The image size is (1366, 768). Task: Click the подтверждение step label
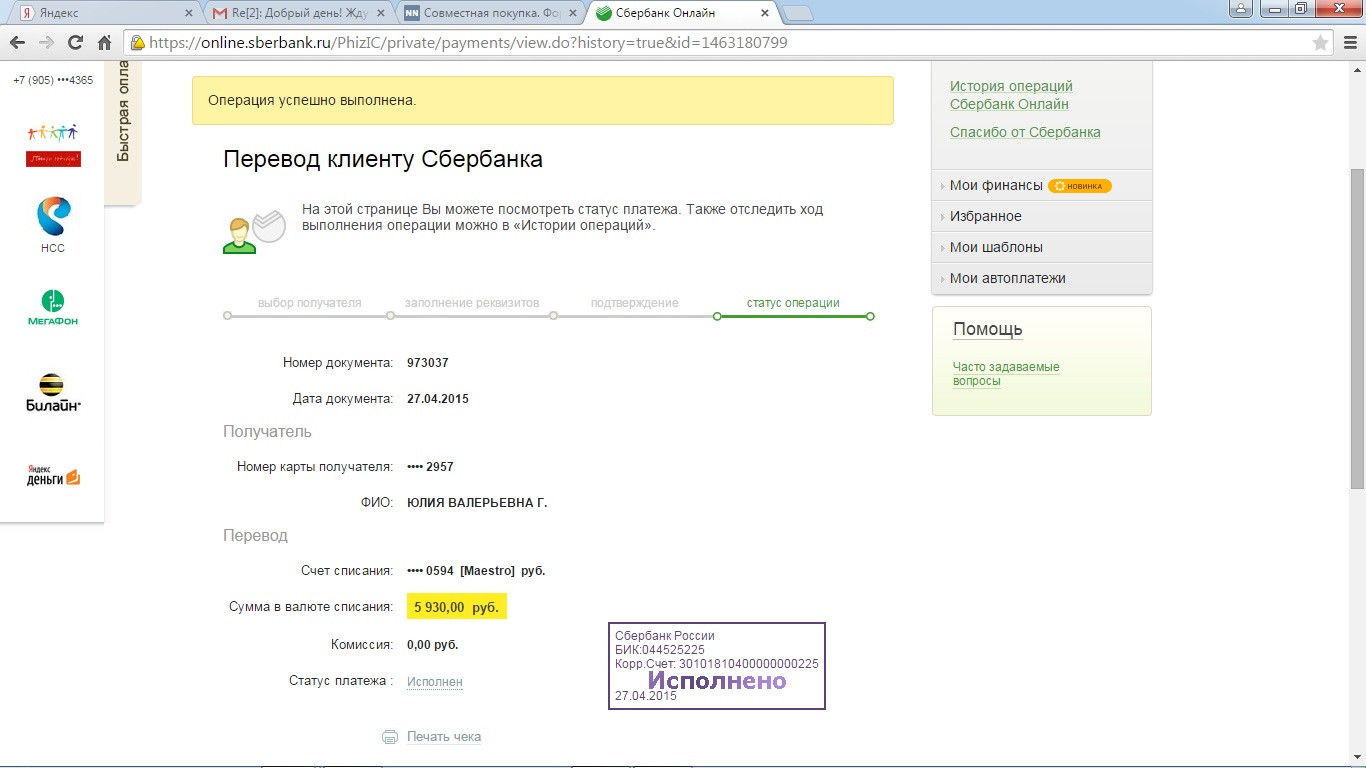[634, 303]
